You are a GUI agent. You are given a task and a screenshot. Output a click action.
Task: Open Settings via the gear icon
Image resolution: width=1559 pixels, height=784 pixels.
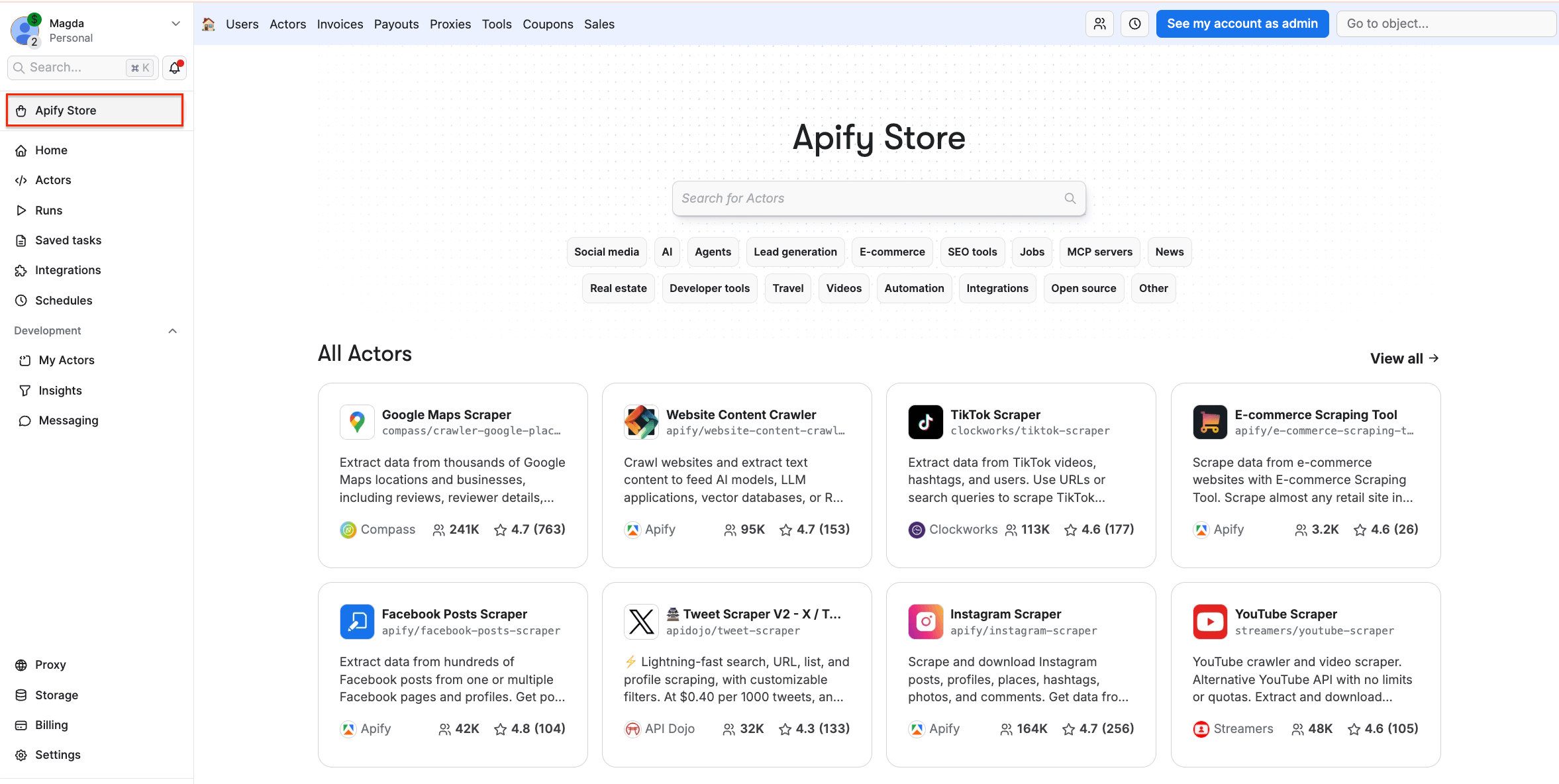[21, 754]
